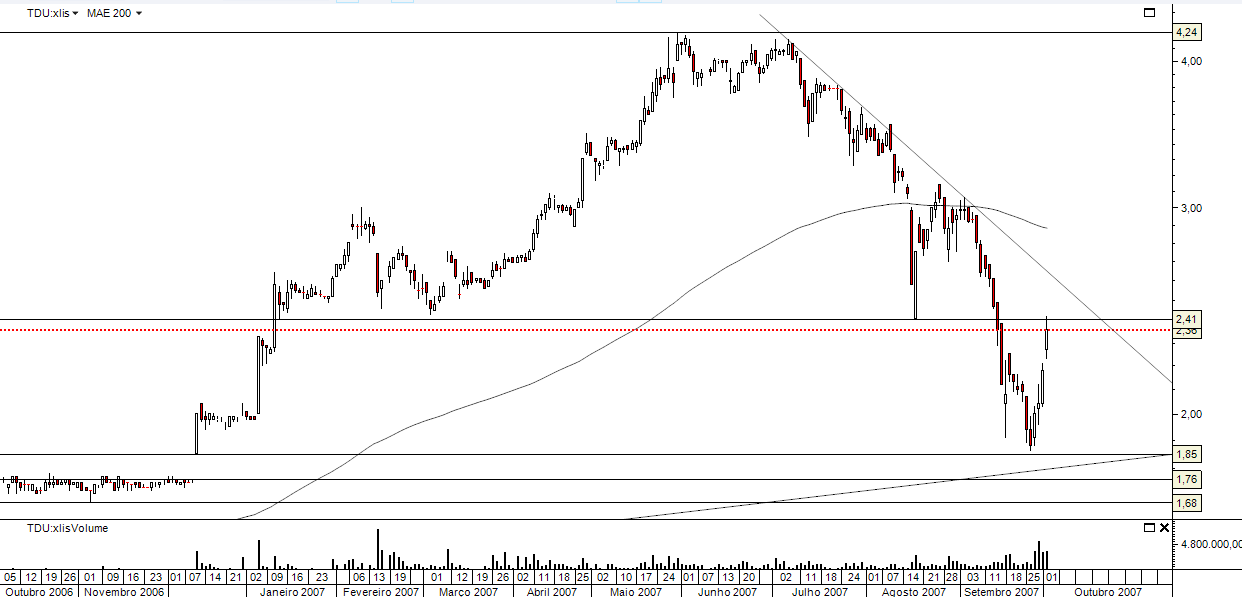Screen dimensions: 1242x597
Task: Click Janeiro 2007 on the date axis
Action: click(x=292, y=591)
